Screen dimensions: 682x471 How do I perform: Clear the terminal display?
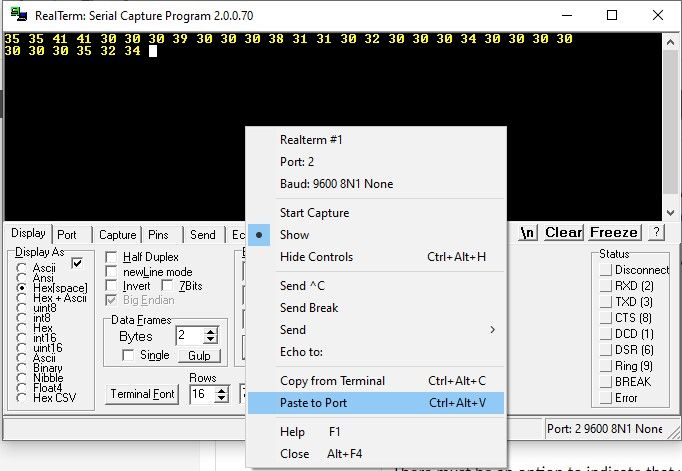tap(563, 233)
